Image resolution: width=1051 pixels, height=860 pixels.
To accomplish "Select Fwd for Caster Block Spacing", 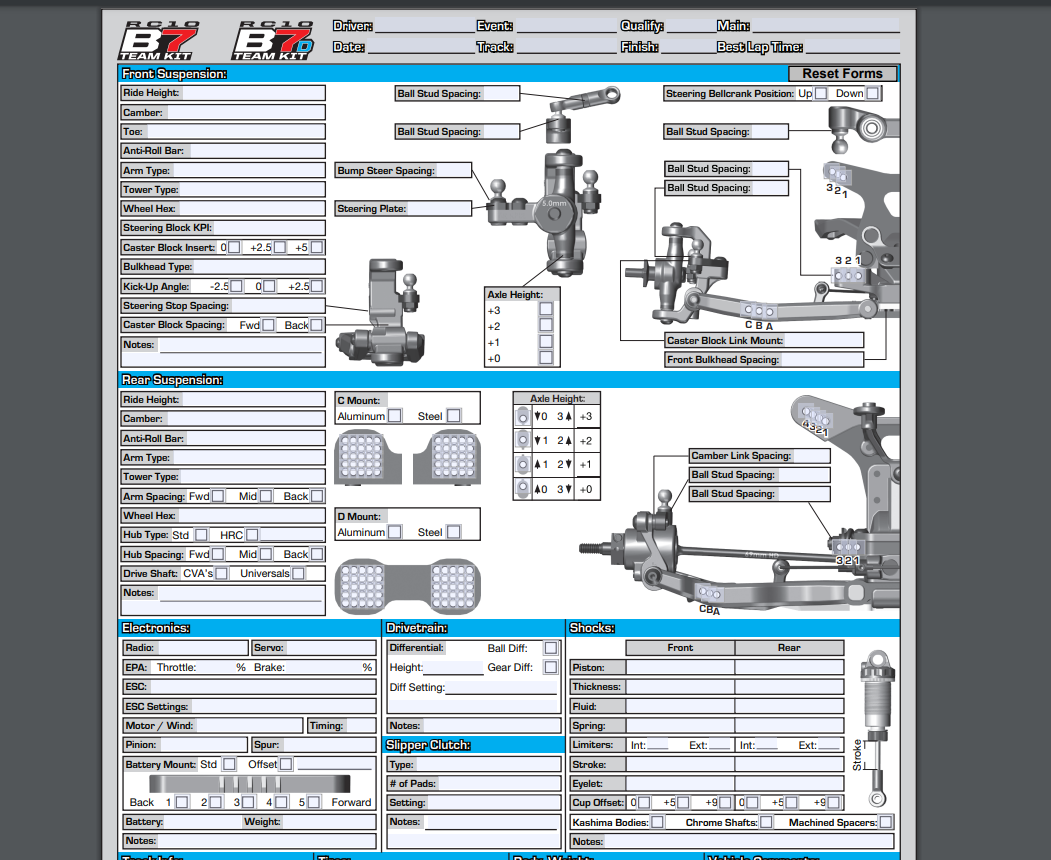I will point(269,325).
